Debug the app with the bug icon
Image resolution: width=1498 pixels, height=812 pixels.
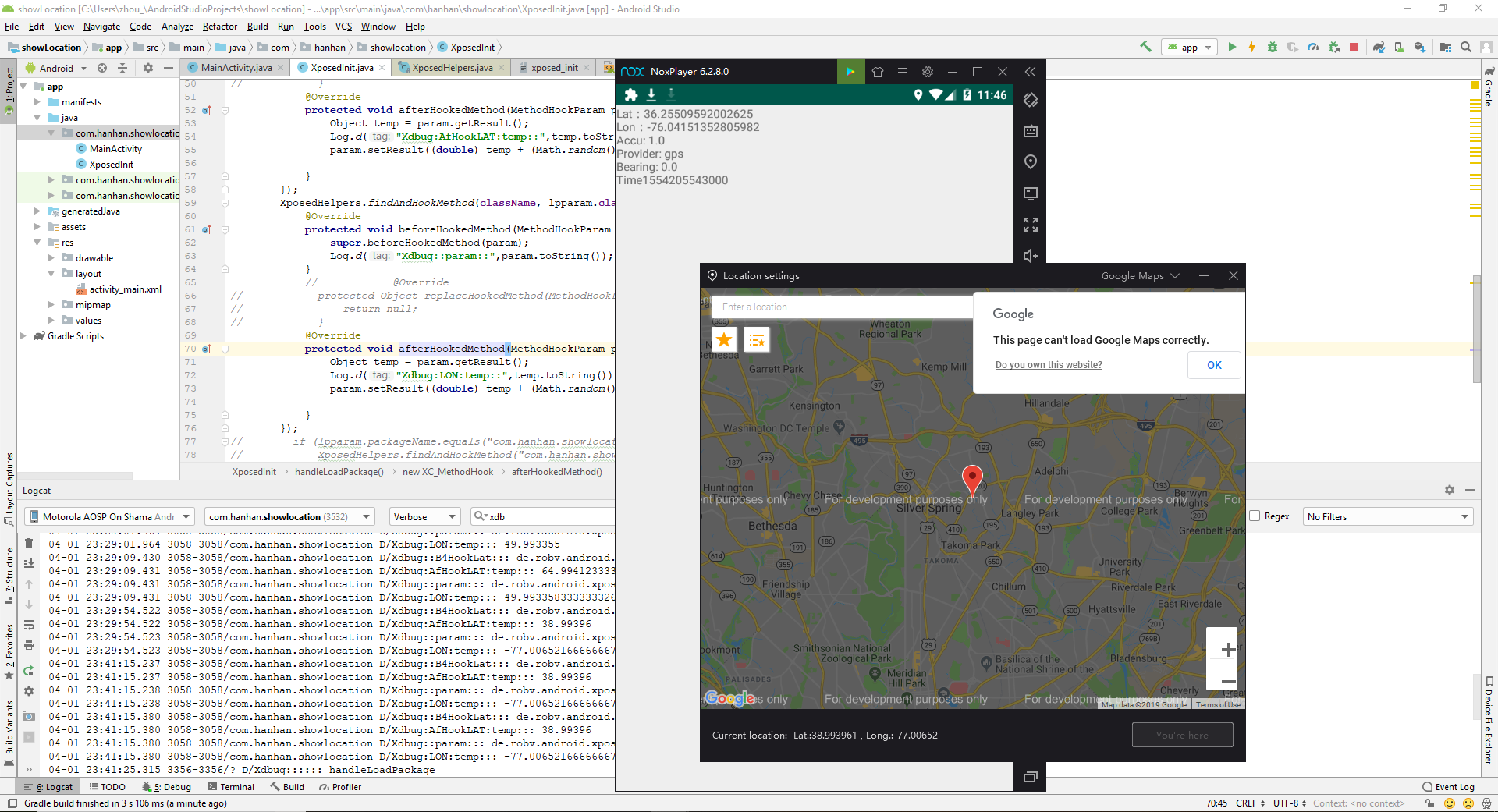pyautogui.click(x=1273, y=47)
